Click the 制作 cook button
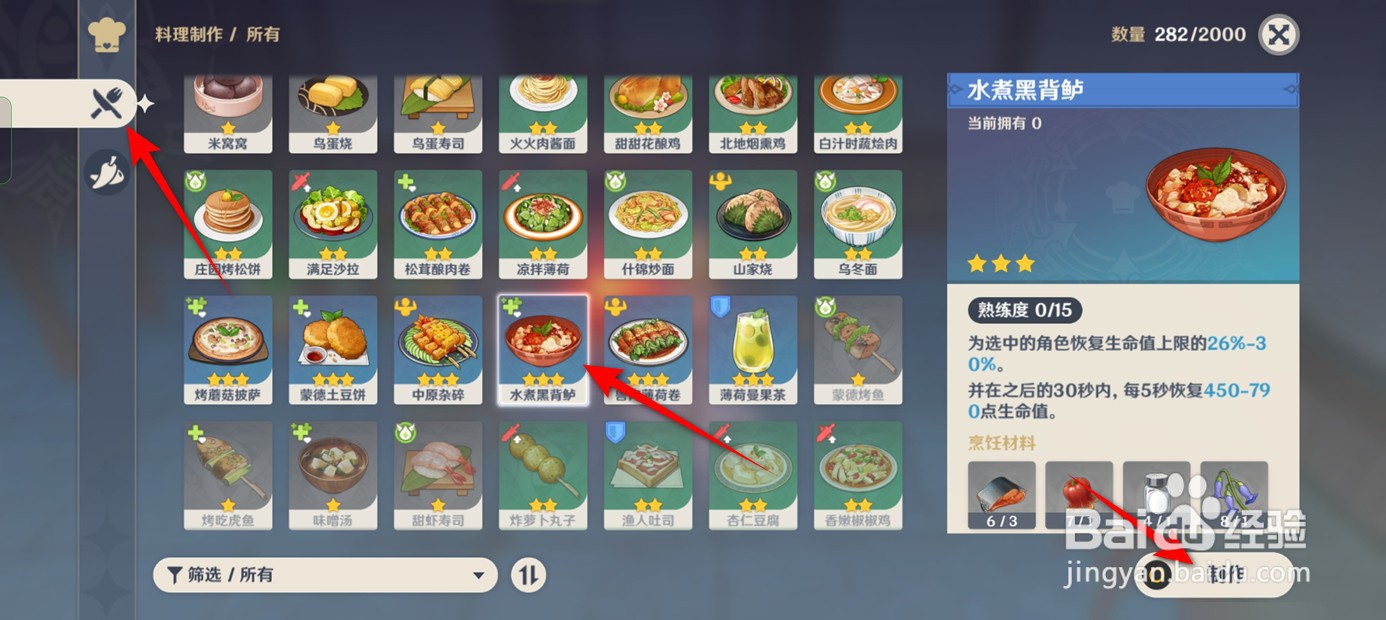The height and width of the screenshot is (620, 1386). point(1214,574)
